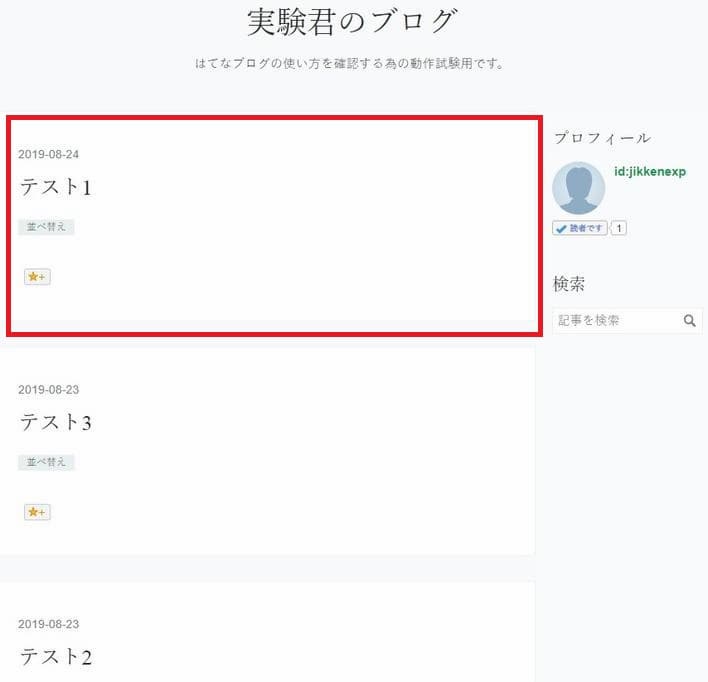Viewport: 708px width, 682px height.
Task: Open the 2019-08-24 date archive link
Action: [48, 154]
